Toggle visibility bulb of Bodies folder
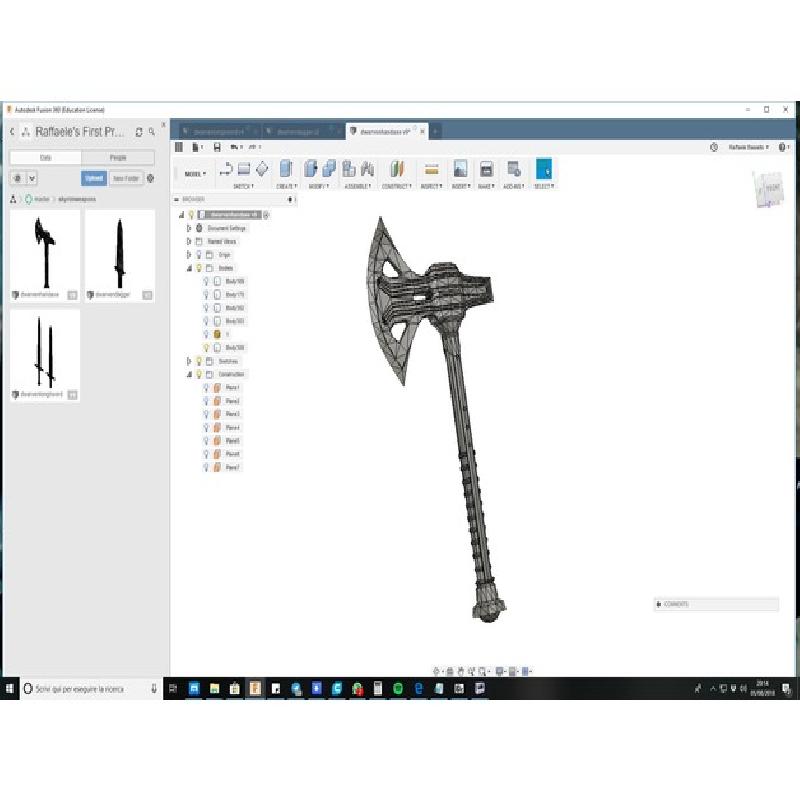Image resolution: width=800 pixels, height=800 pixels. [199, 268]
